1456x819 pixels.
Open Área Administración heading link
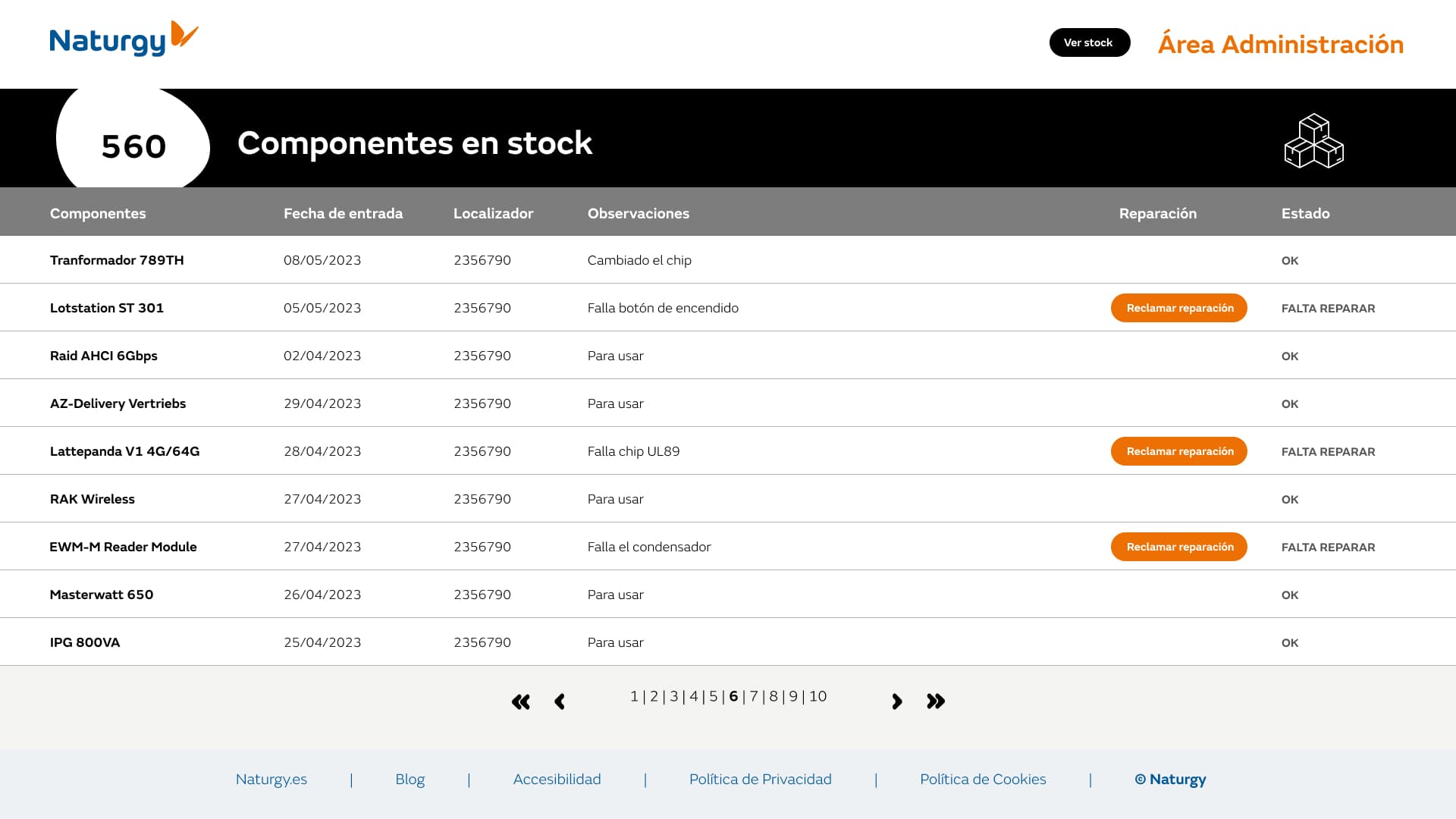point(1280,44)
